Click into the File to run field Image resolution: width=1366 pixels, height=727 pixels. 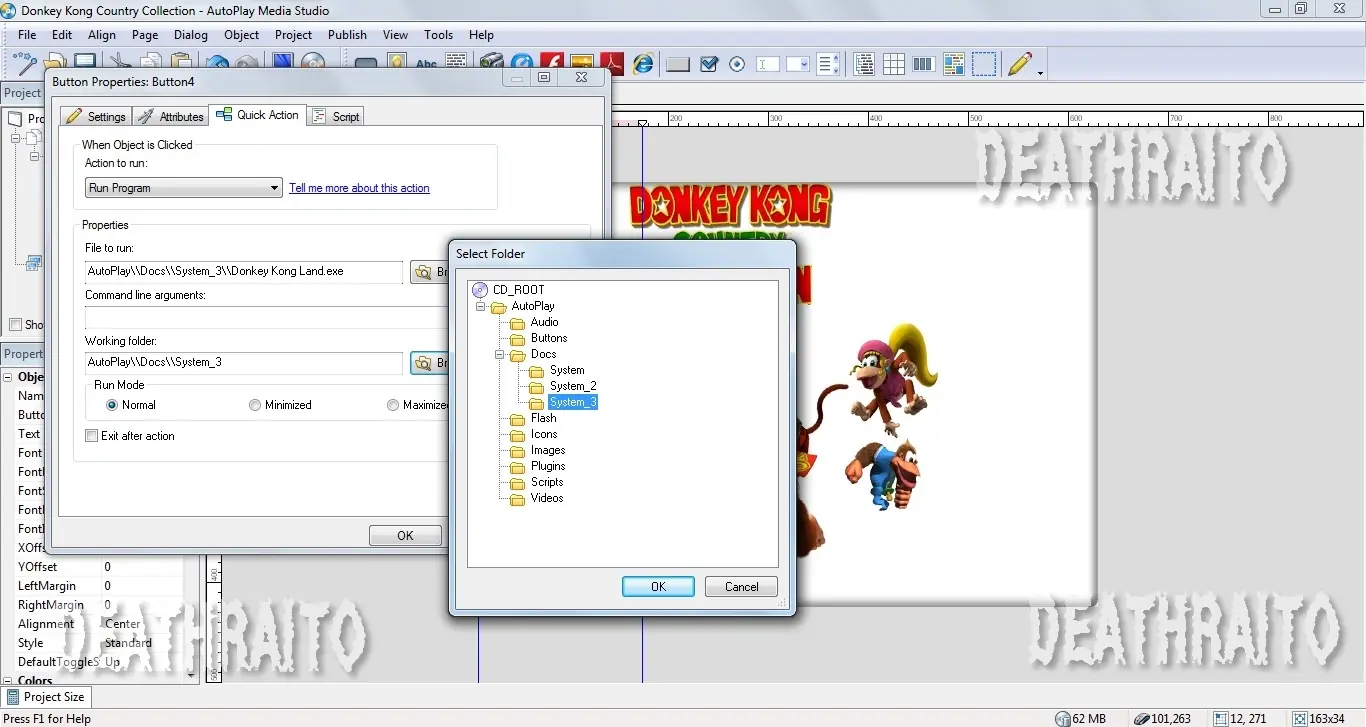pos(244,271)
